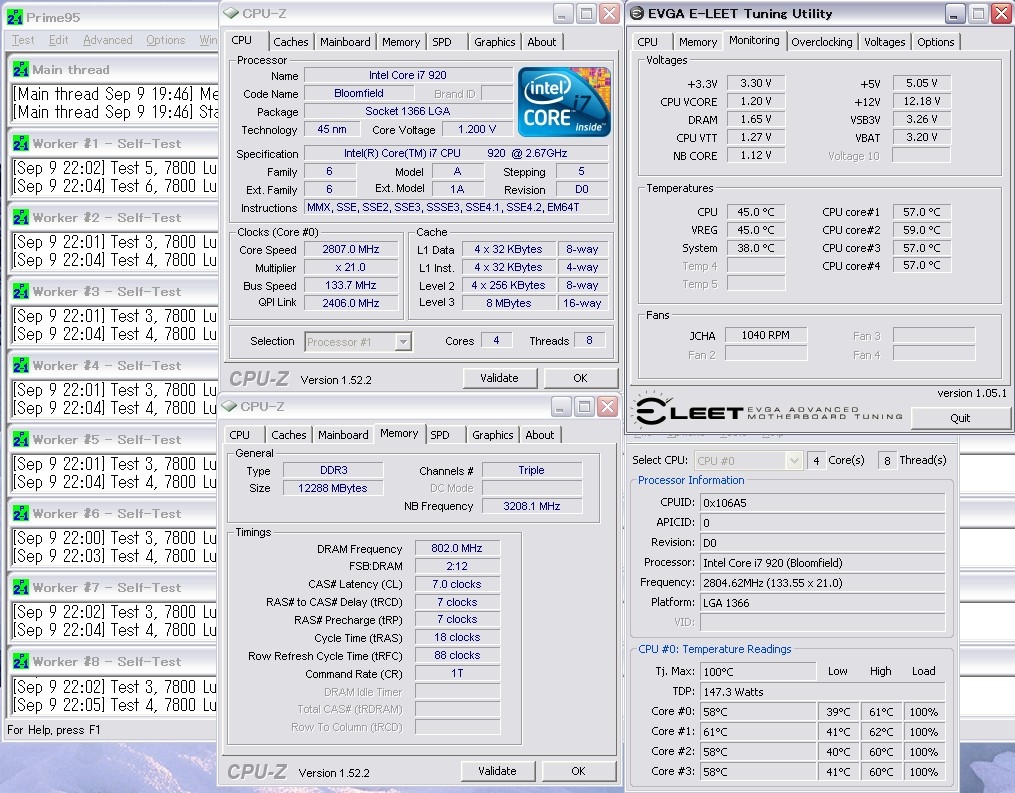Switch to Memory tab in the CPU-Z CPU-tab window
1015x793 pixels.
[x=401, y=42]
